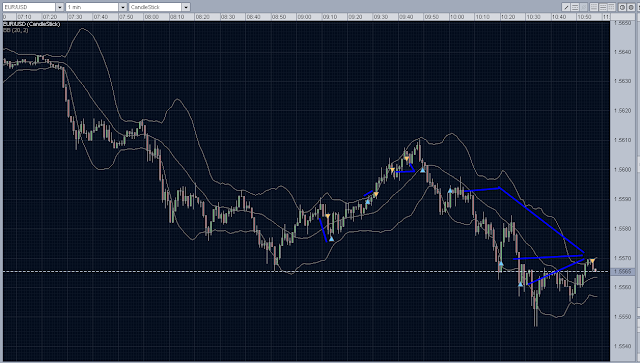The width and height of the screenshot is (640, 363).
Task: Click the middle stacked-lines layout icon
Action: (x=603, y=7)
